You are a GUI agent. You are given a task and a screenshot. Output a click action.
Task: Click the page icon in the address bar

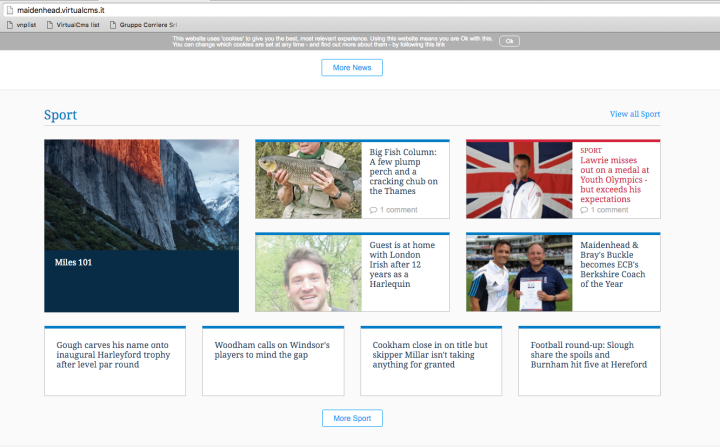[x=9, y=9]
